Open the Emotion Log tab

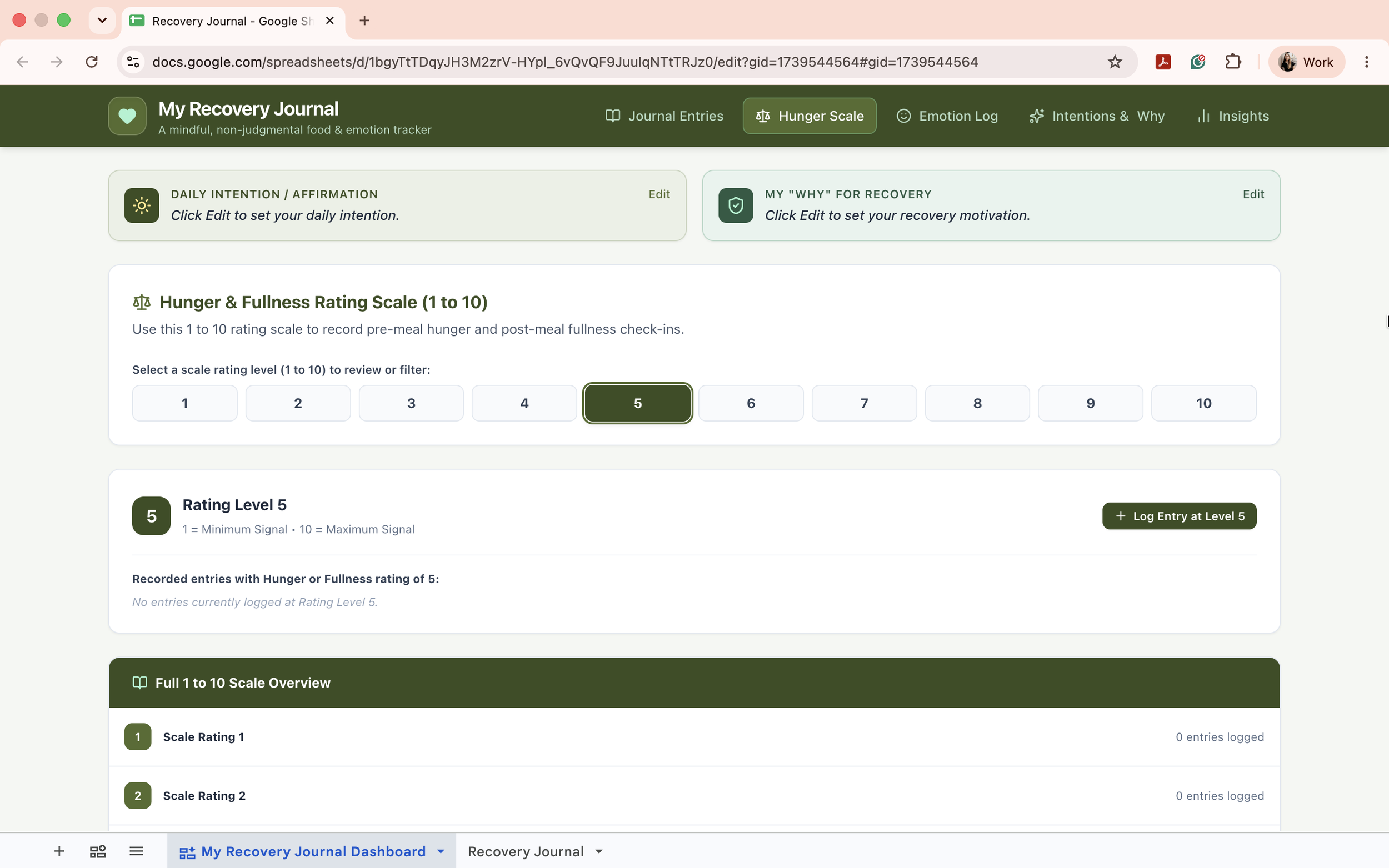tap(947, 116)
